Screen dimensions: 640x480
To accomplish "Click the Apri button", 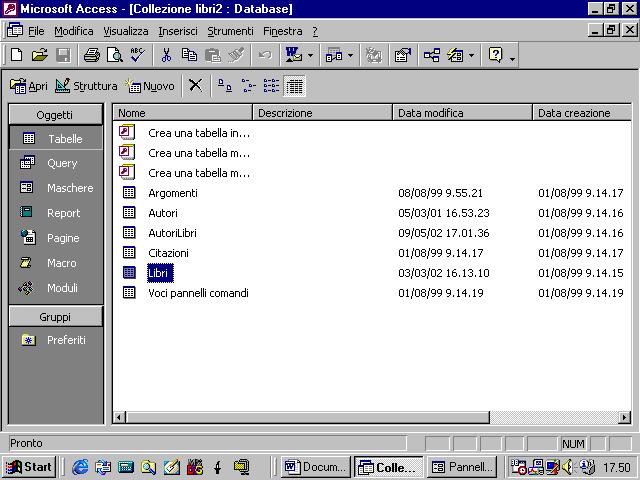I will (29, 86).
